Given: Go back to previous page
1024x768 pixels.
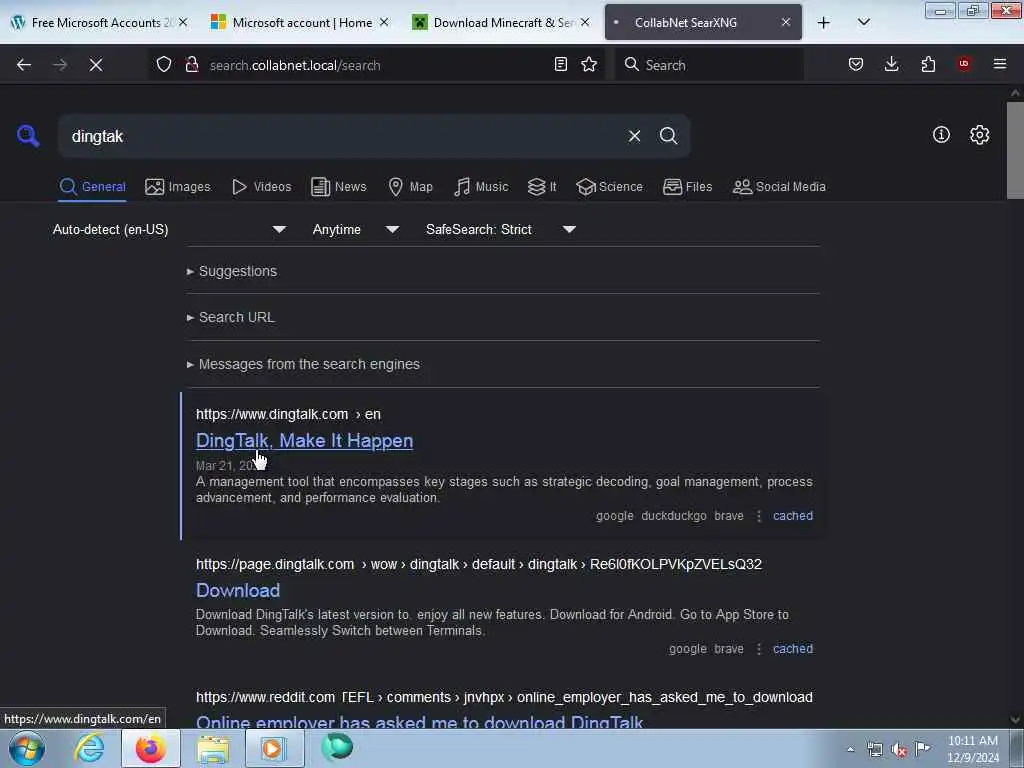Looking at the screenshot, I should pyautogui.click(x=24, y=65).
